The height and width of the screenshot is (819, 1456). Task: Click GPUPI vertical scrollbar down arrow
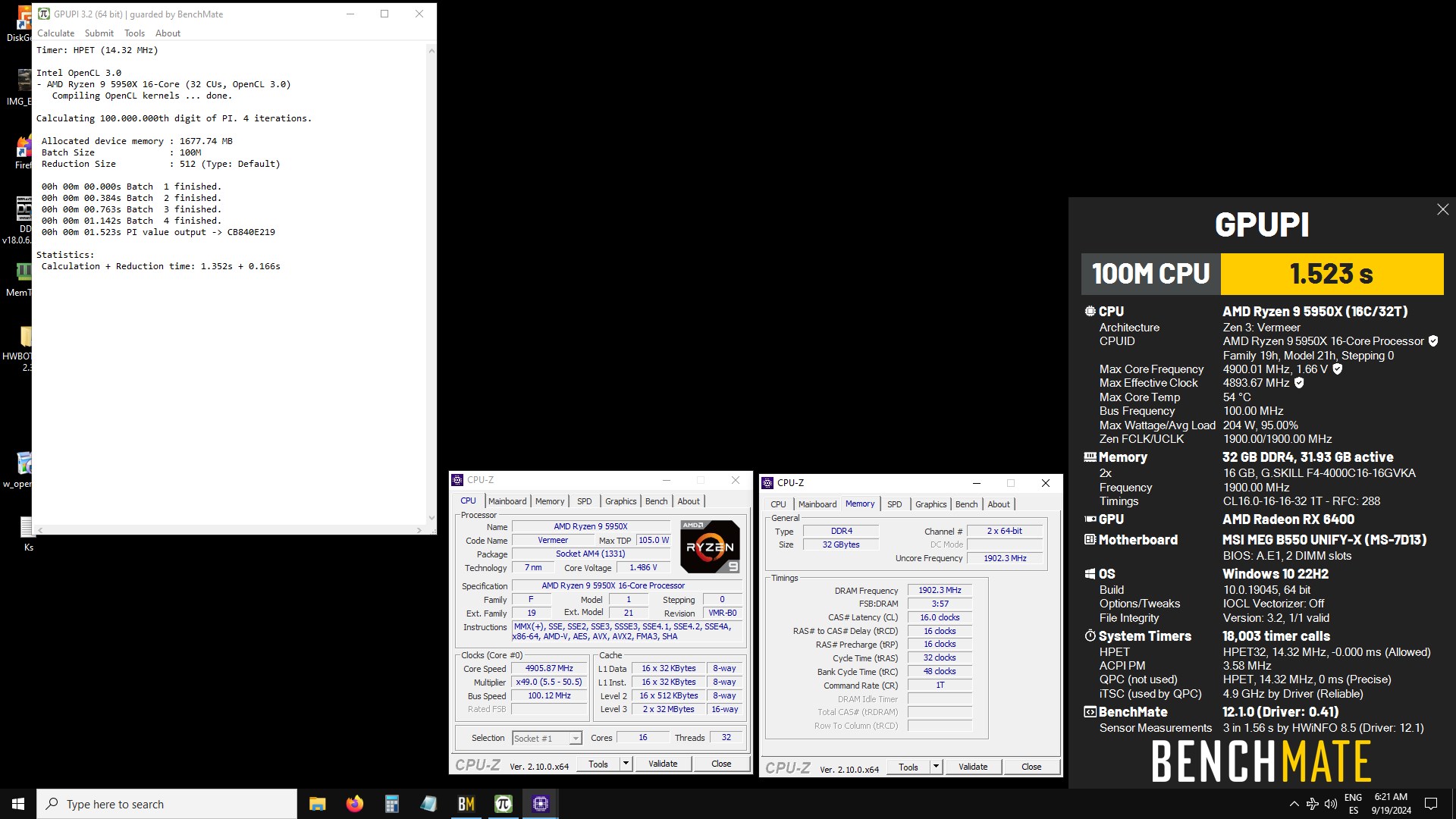point(431,518)
